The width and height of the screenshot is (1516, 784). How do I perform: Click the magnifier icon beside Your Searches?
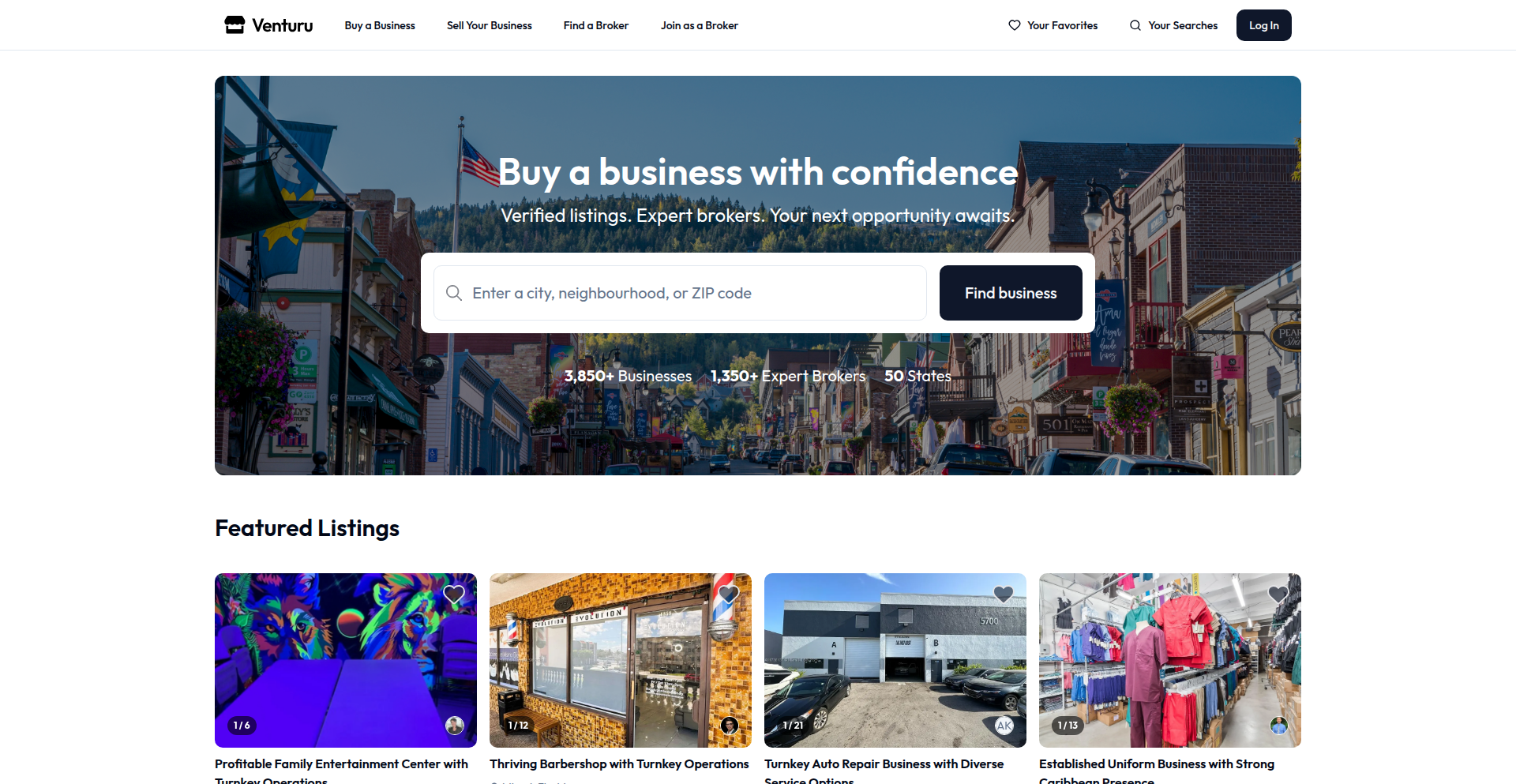click(1135, 25)
